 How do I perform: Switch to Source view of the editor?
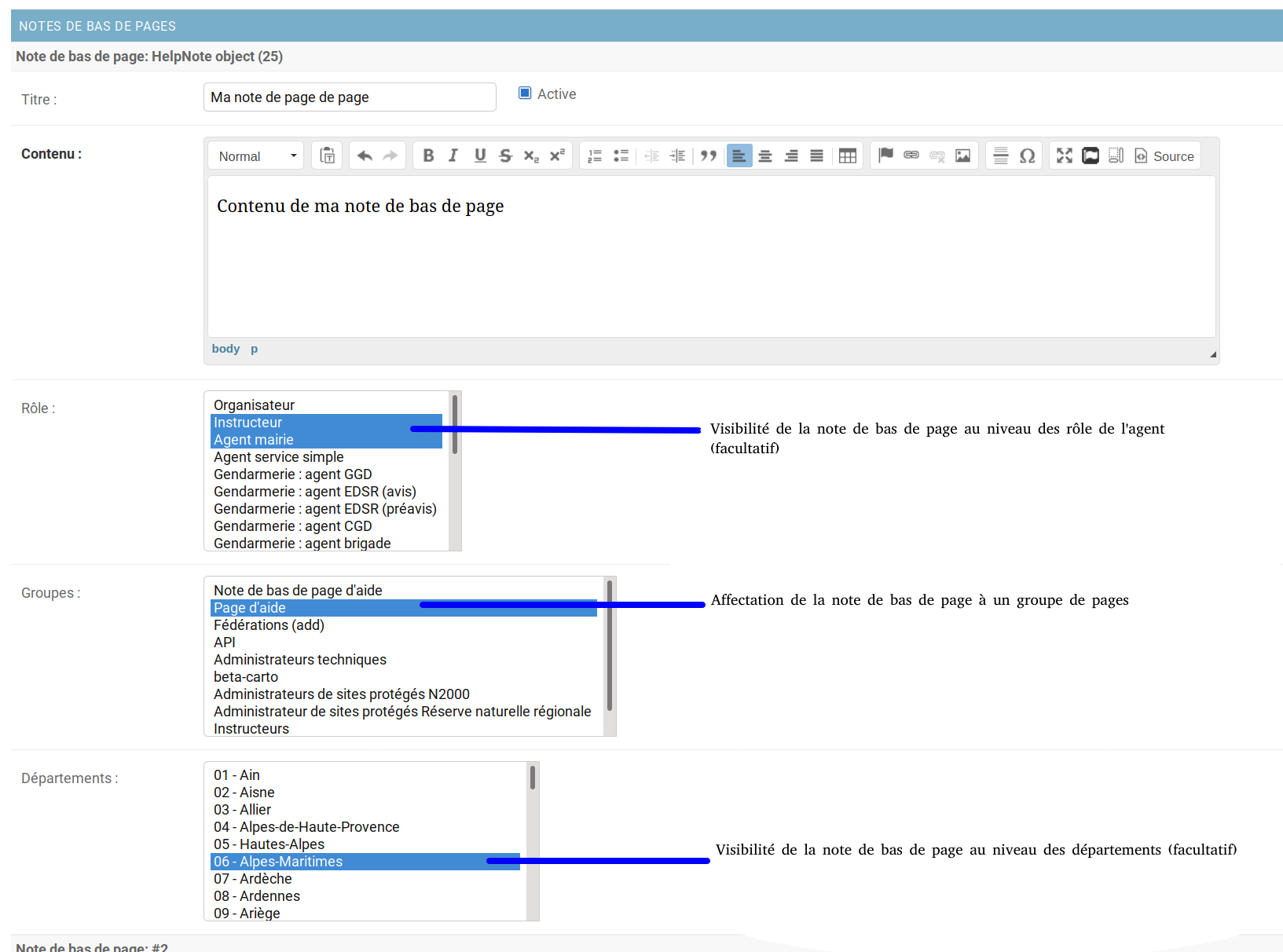[x=1165, y=155]
